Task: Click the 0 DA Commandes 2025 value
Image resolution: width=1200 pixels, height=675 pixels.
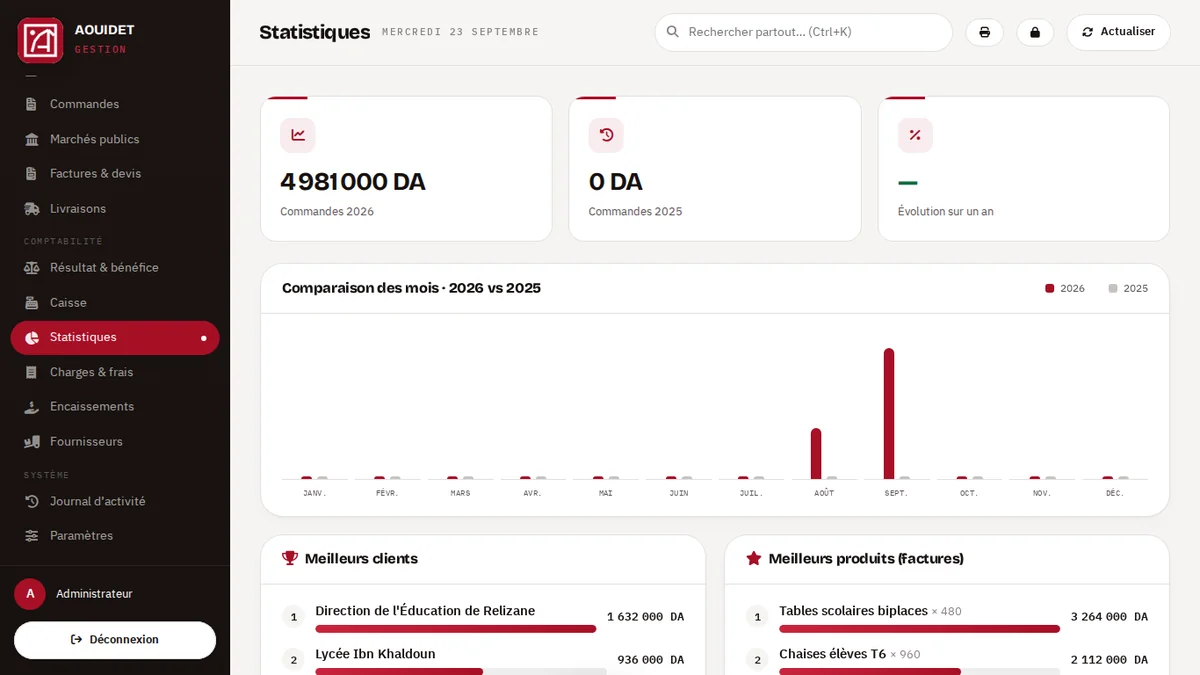Action: [x=616, y=182]
